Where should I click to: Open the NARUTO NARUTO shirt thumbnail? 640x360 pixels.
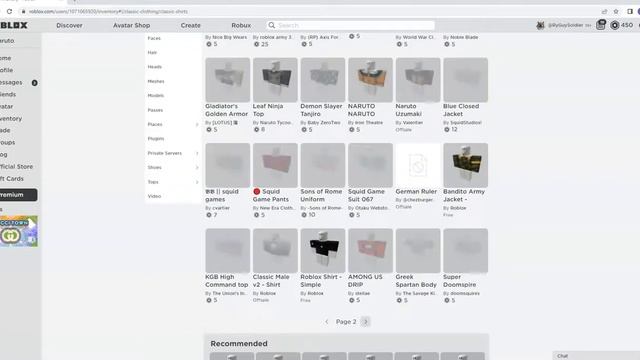pyautogui.click(x=370, y=80)
